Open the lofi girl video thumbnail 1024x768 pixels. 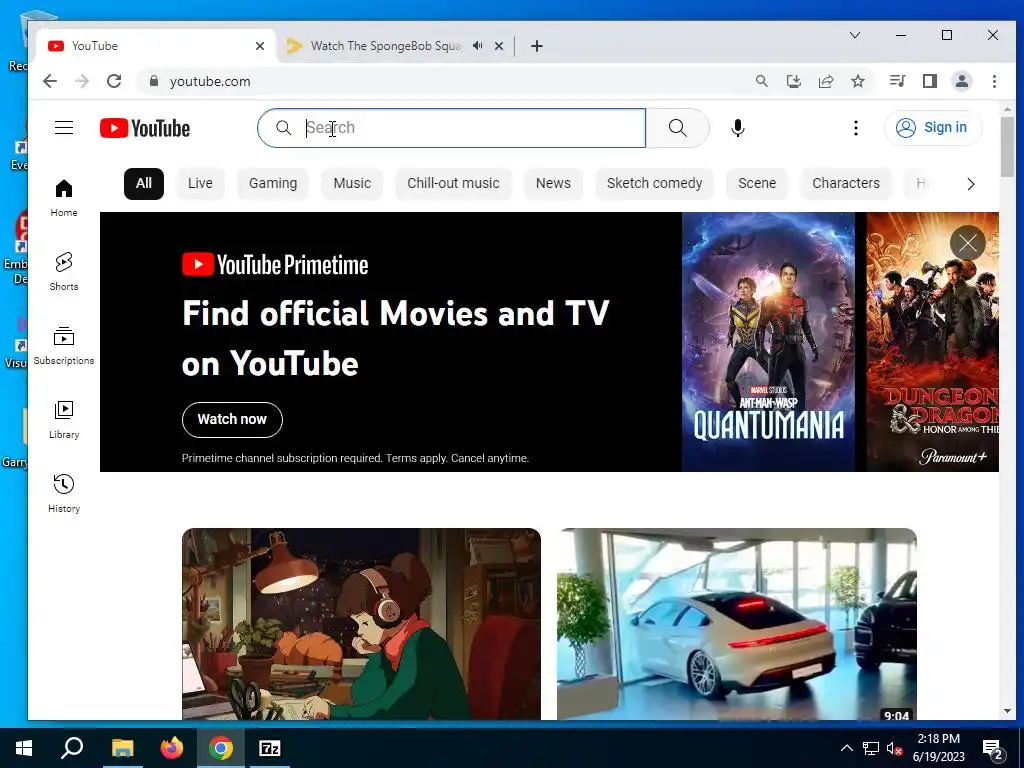pyautogui.click(x=361, y=624)
